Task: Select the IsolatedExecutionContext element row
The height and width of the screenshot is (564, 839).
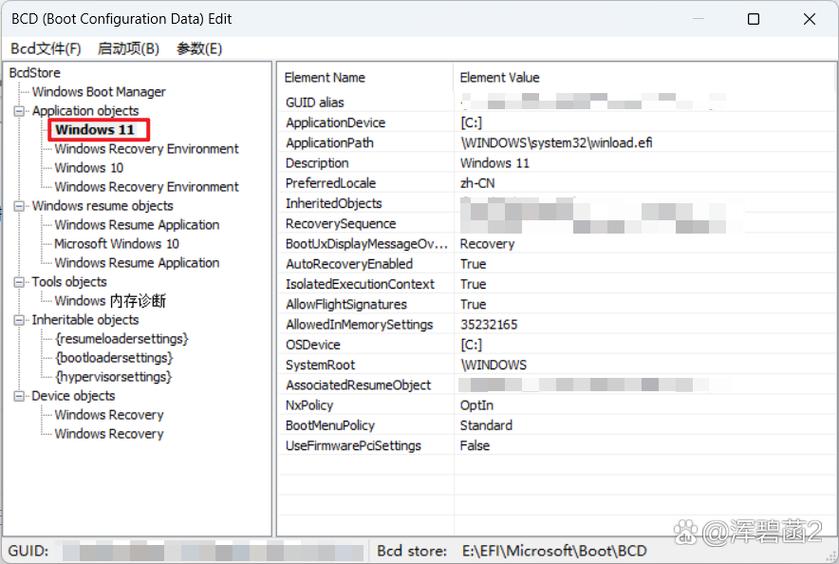Action: (556, 284)
